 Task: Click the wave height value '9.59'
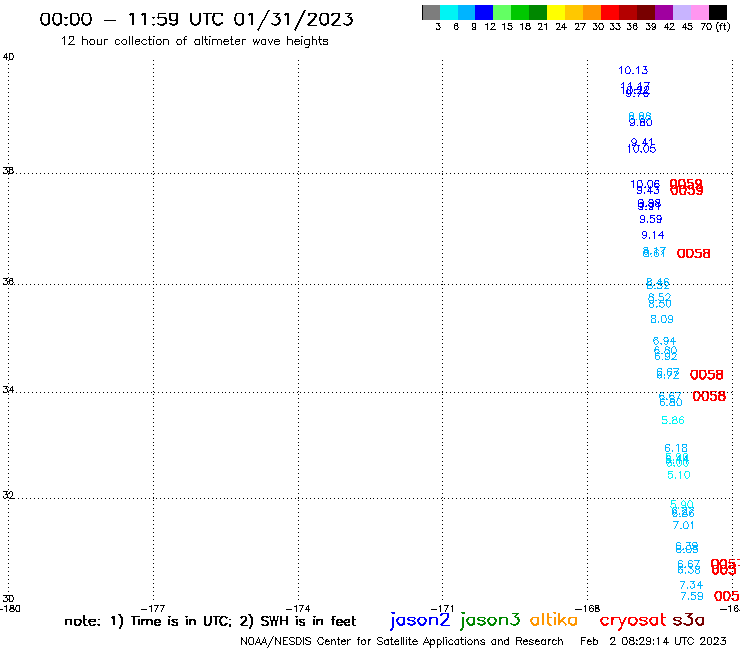click(650, 219)
